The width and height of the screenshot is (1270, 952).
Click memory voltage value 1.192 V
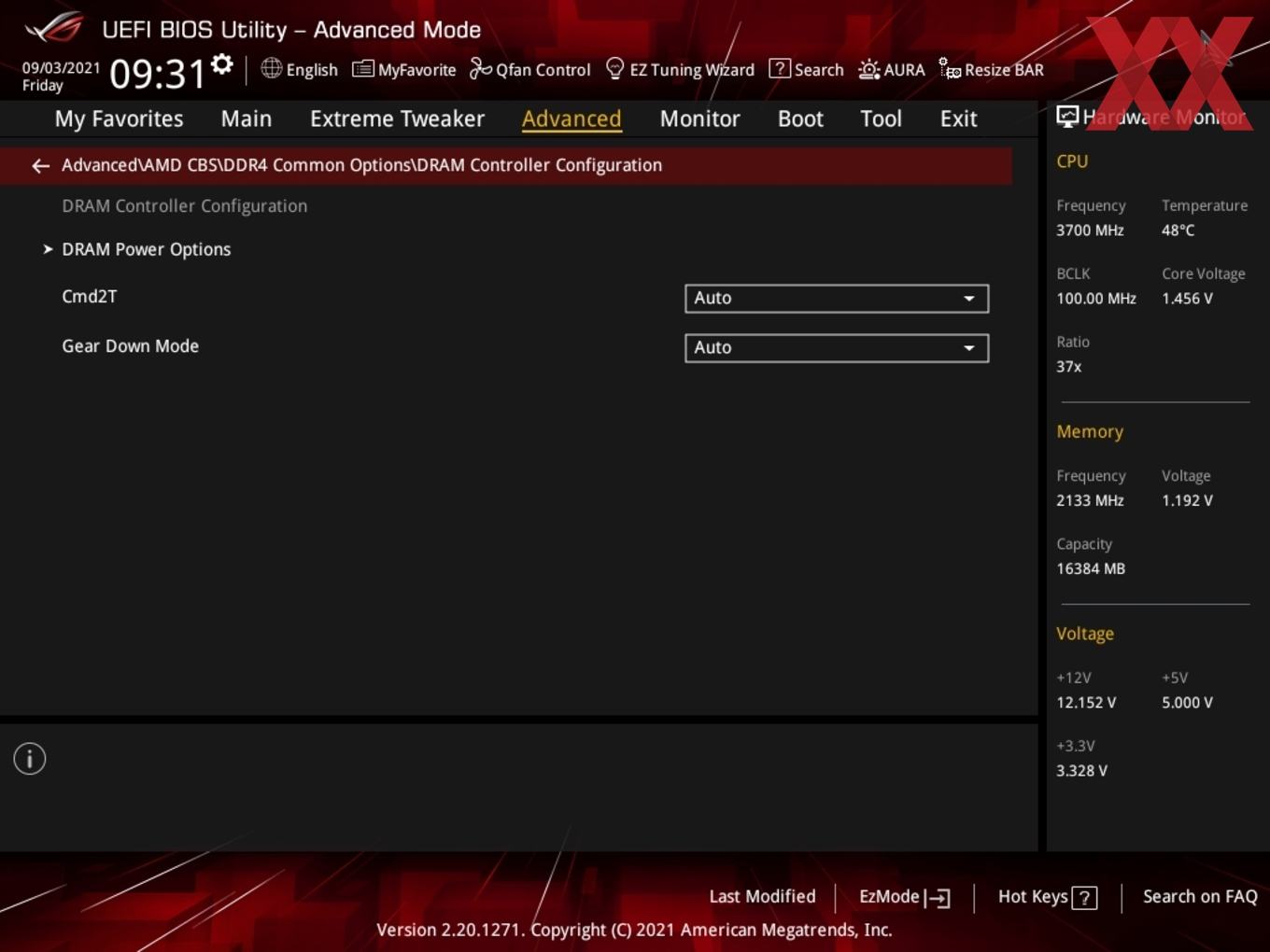point(1187,500)
